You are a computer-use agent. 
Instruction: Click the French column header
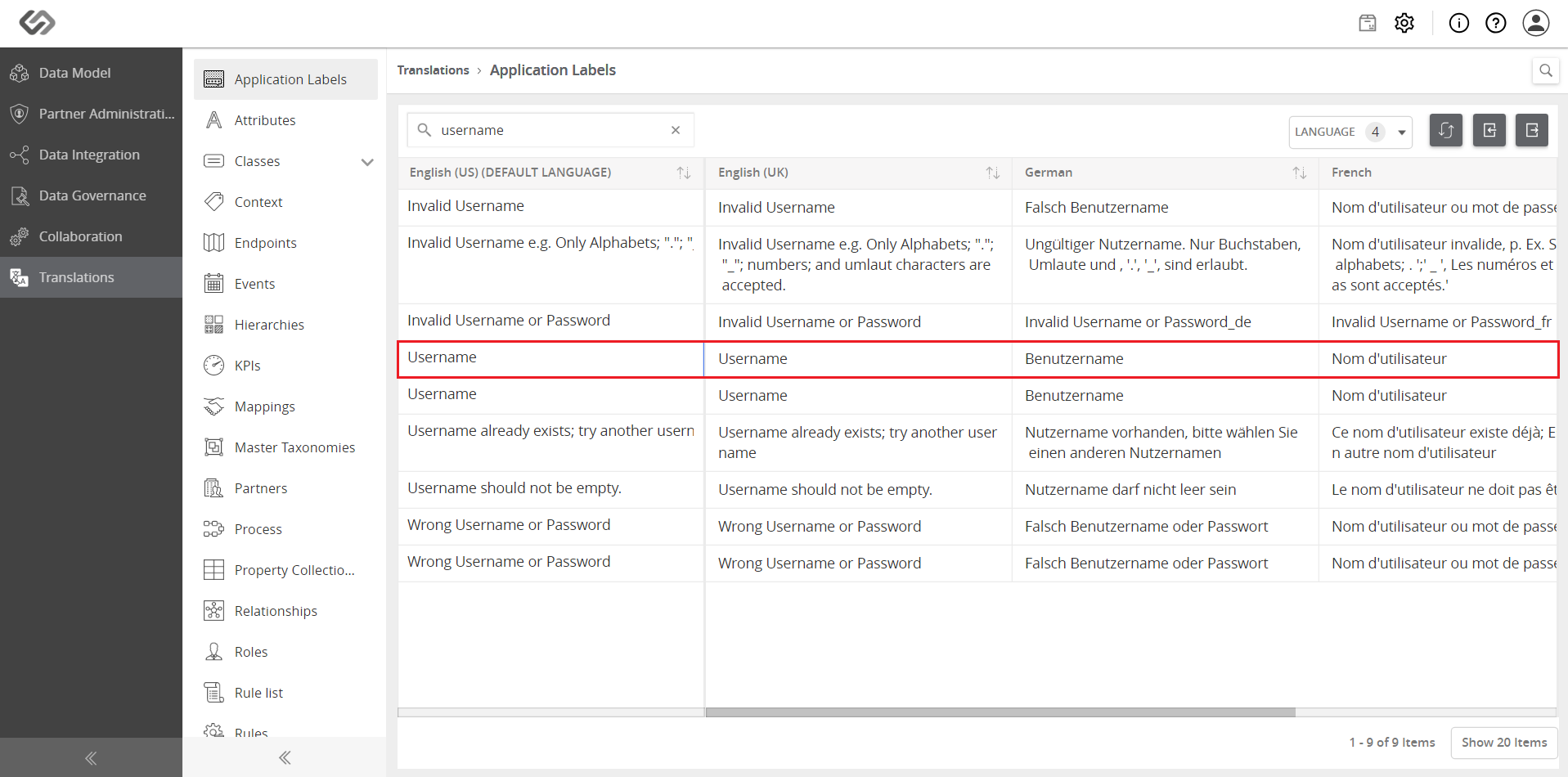(1438, 173)
